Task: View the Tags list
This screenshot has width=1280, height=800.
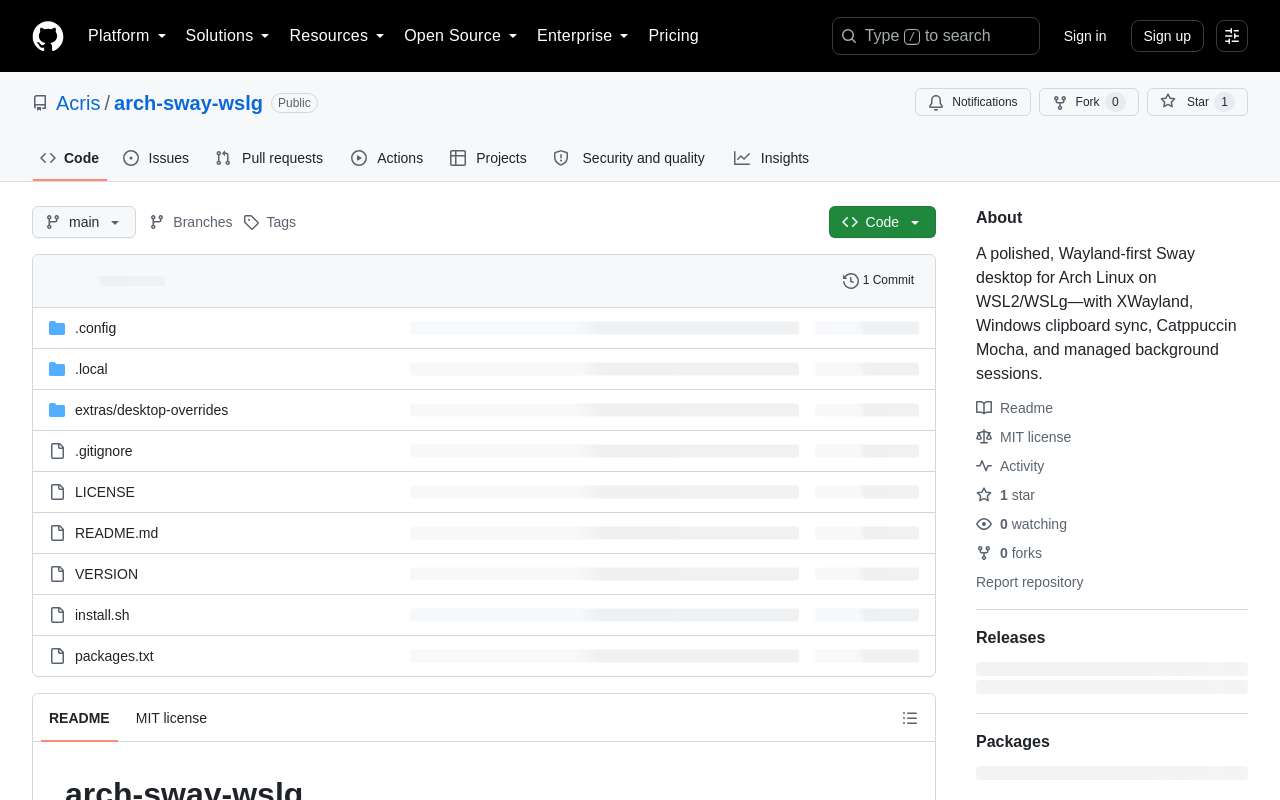Action: 270,222
